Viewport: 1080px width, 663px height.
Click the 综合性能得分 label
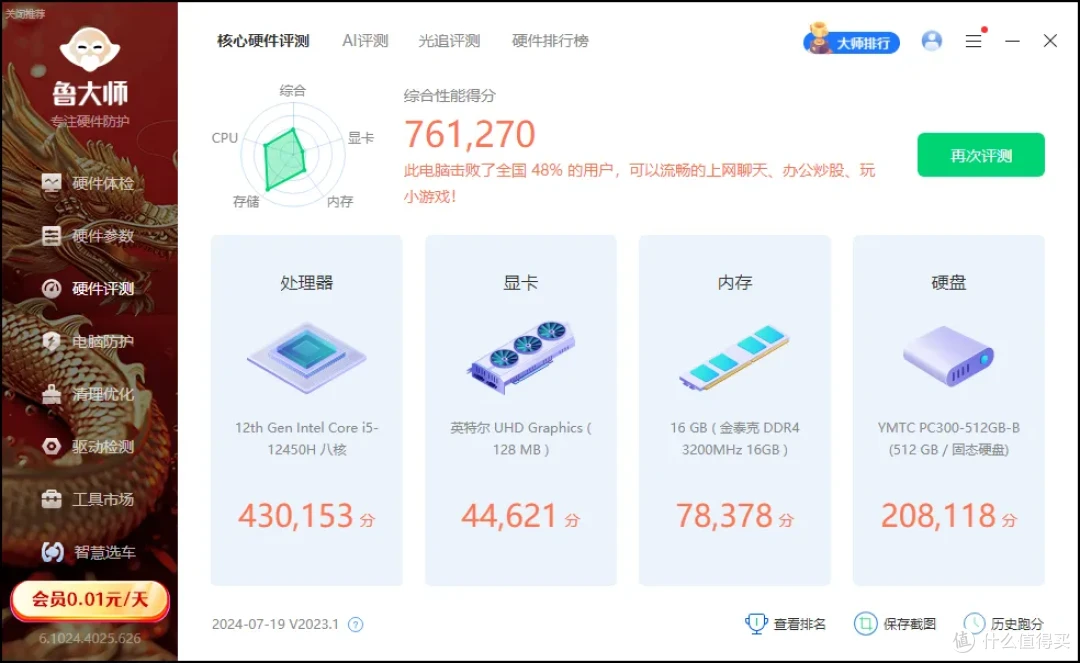coord(449,96)
